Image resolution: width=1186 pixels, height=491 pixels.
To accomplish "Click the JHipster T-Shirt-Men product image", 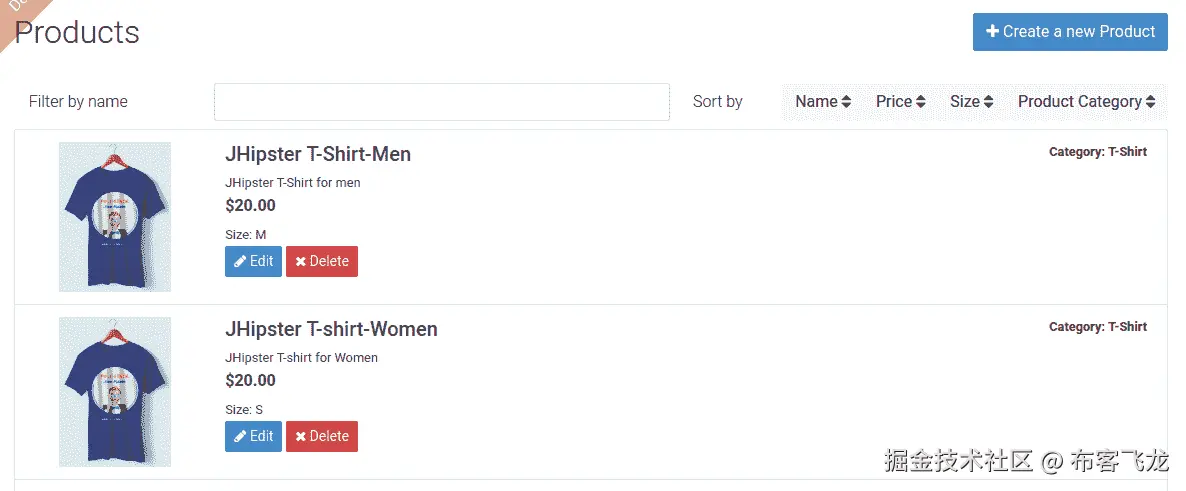I will pos(115,217).
